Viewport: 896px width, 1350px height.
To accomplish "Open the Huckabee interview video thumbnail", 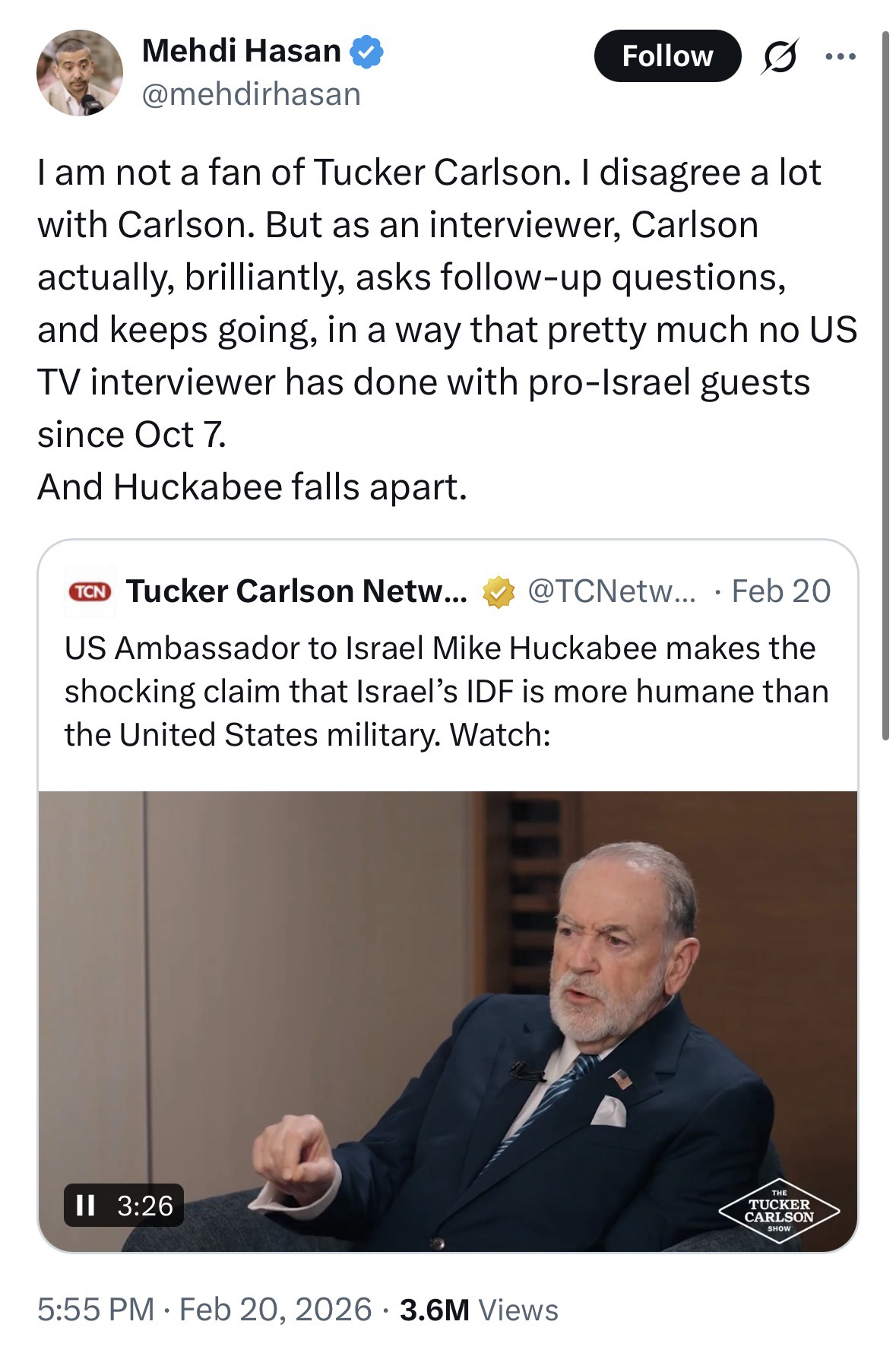I will click(x=447, y=988).
